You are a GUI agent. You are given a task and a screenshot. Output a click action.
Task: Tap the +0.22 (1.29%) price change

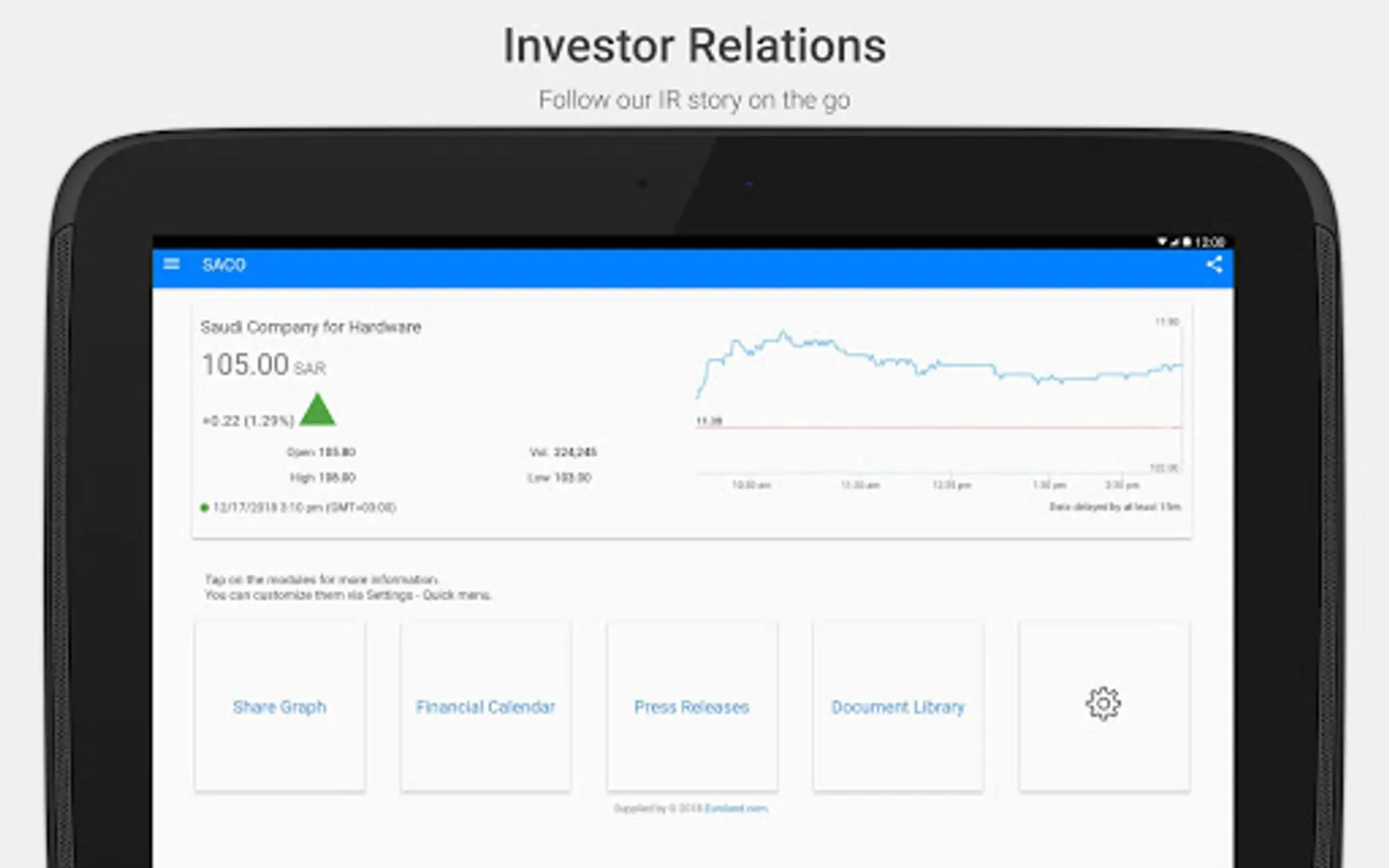248,420
